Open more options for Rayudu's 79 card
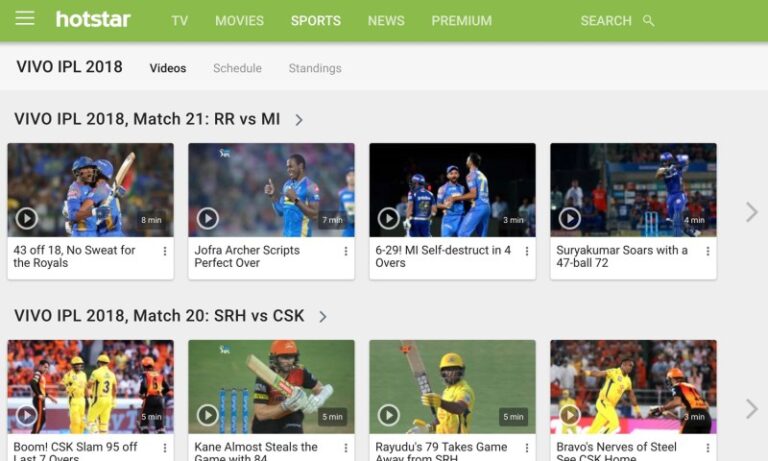This screenshot has height=461, width=768. [527, 448]
